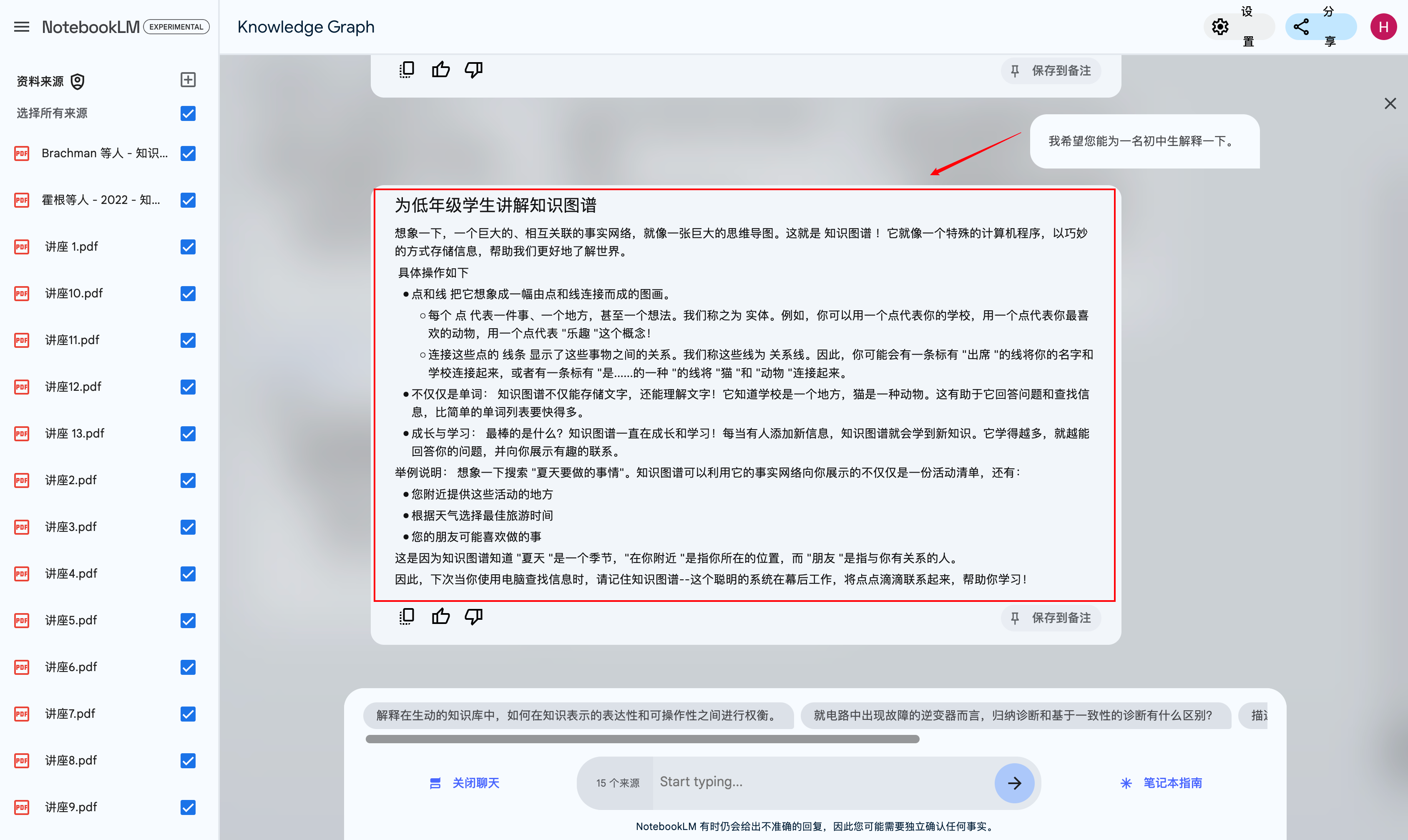The width and height of the screenshot is (1408, 840).
Task: Click PDF icon of 讲座6.pdf
Action: tap(22, 667)
